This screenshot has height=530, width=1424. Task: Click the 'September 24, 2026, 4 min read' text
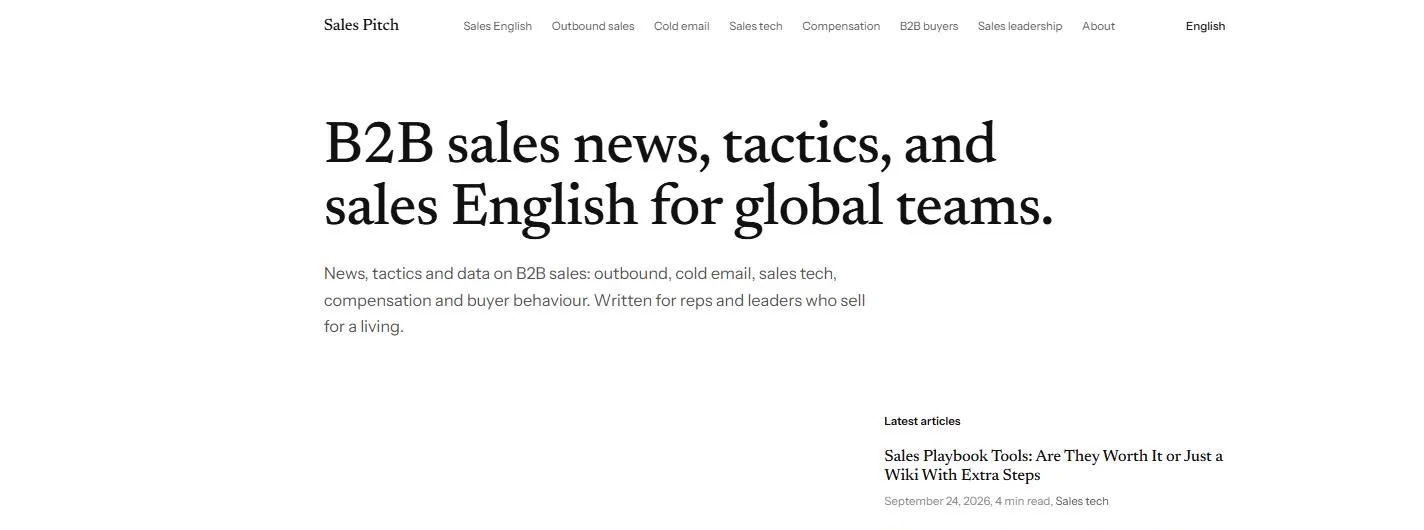[967, 501]
